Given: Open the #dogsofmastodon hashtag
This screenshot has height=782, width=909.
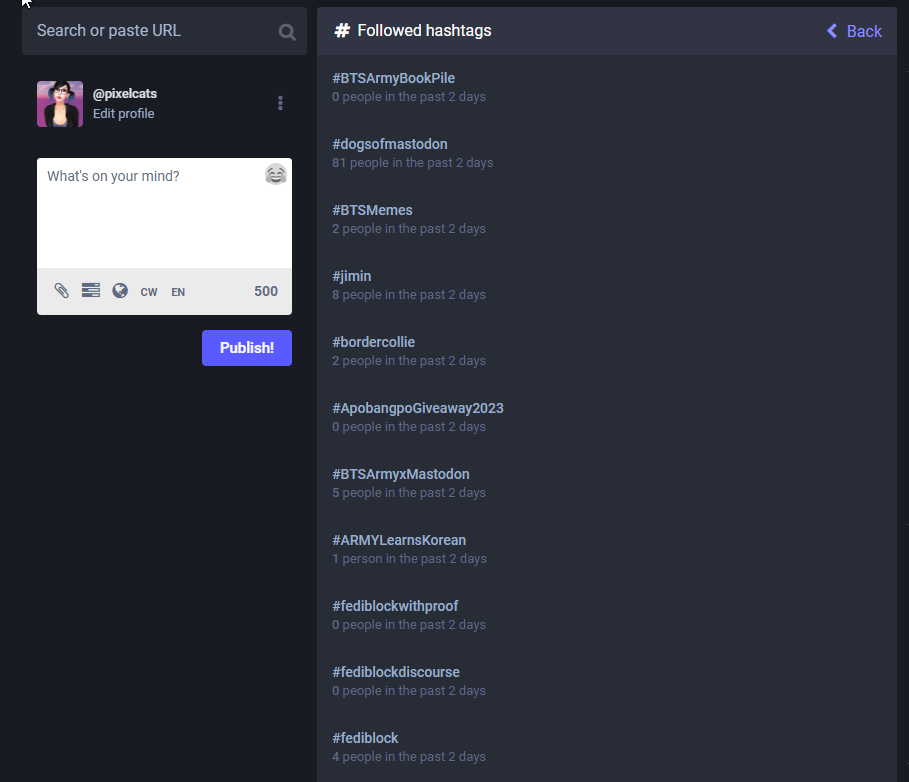Looking at the screenshot, I should (x=390, y=144).
